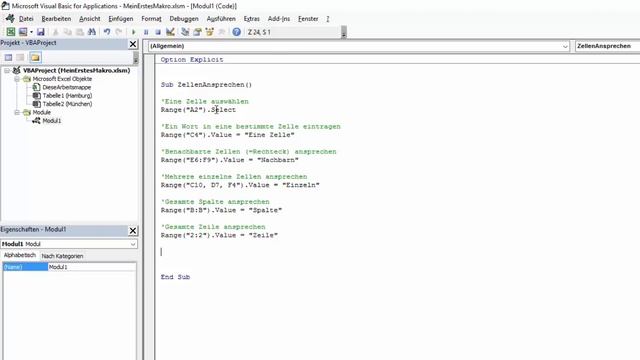Open Find with the binoculars icon
640x360 pixels.
(x=92, y=32)
